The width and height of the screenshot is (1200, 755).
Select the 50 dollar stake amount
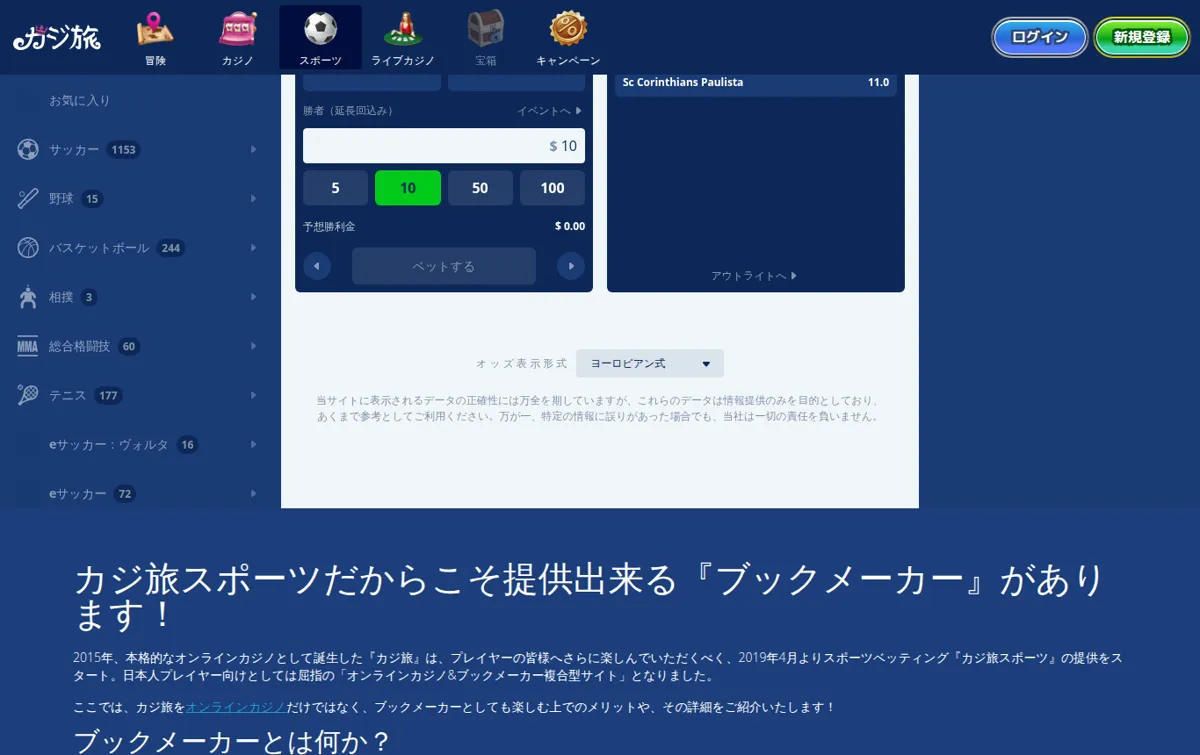coord(480,188)
